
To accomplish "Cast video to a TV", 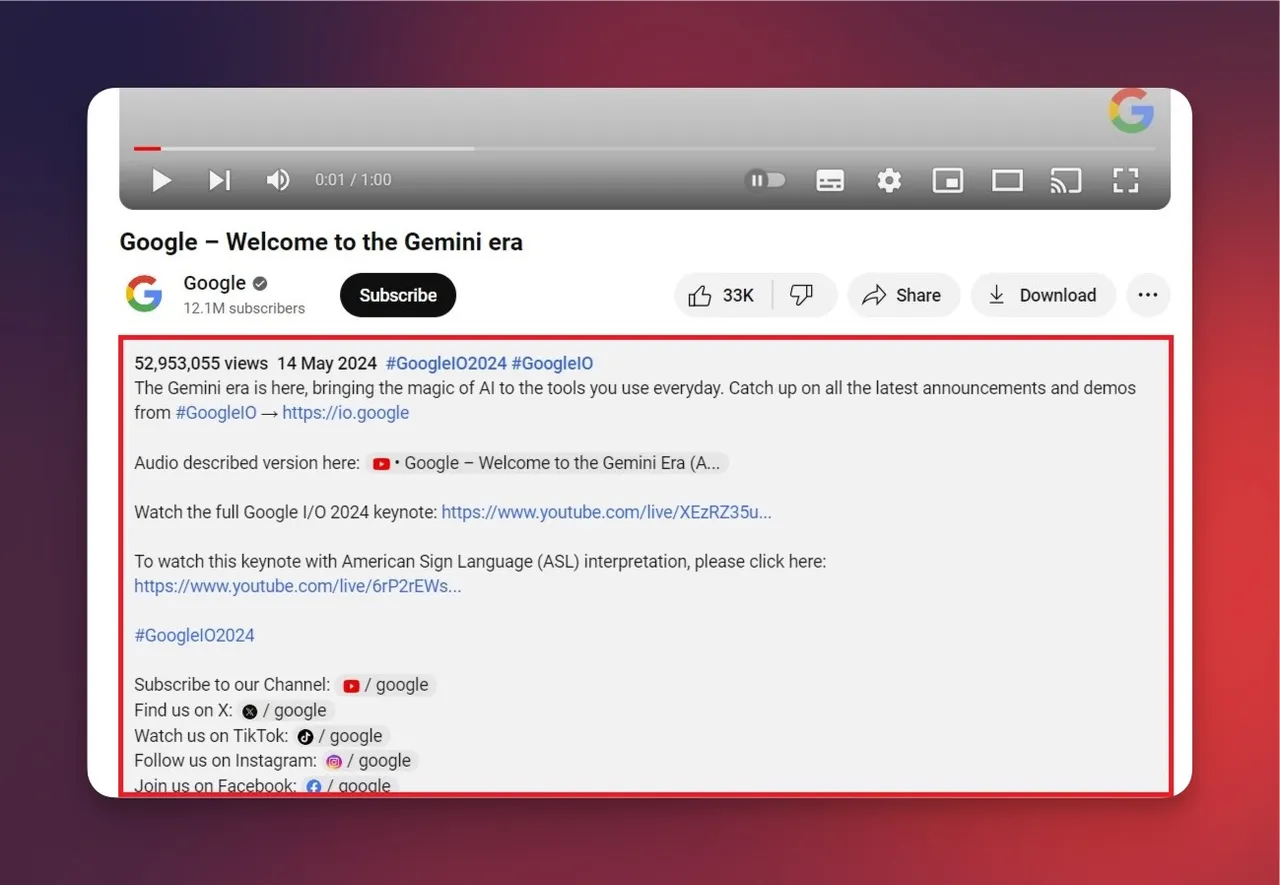I will 1066,180.
